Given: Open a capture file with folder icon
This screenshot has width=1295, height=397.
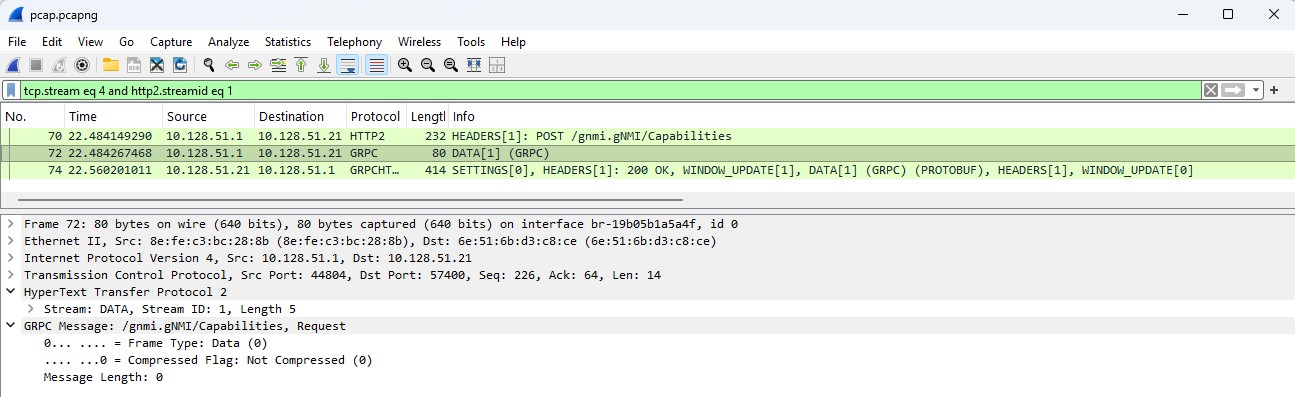Looking at the screenshot, I should pos(110,65).
